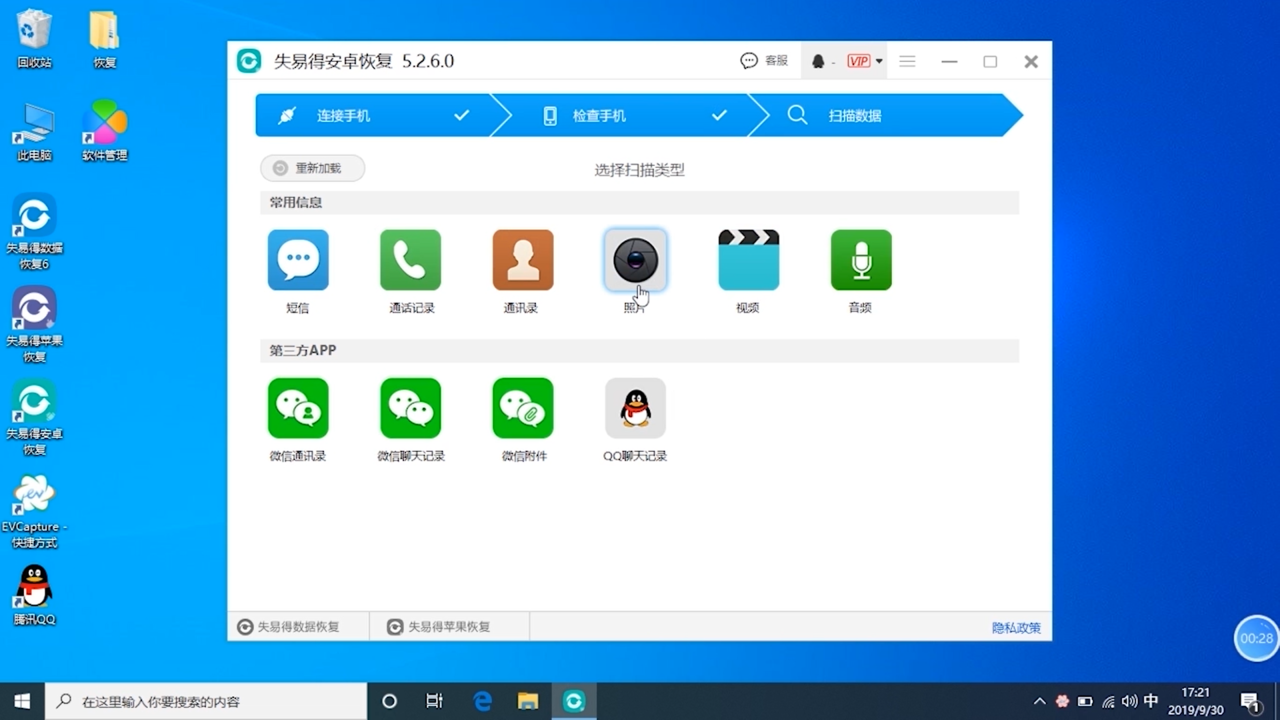Screen dimensions: 1280x720
Task: Open Task View on taskbar
Action: pyautogui.click(x=434, y=701)
